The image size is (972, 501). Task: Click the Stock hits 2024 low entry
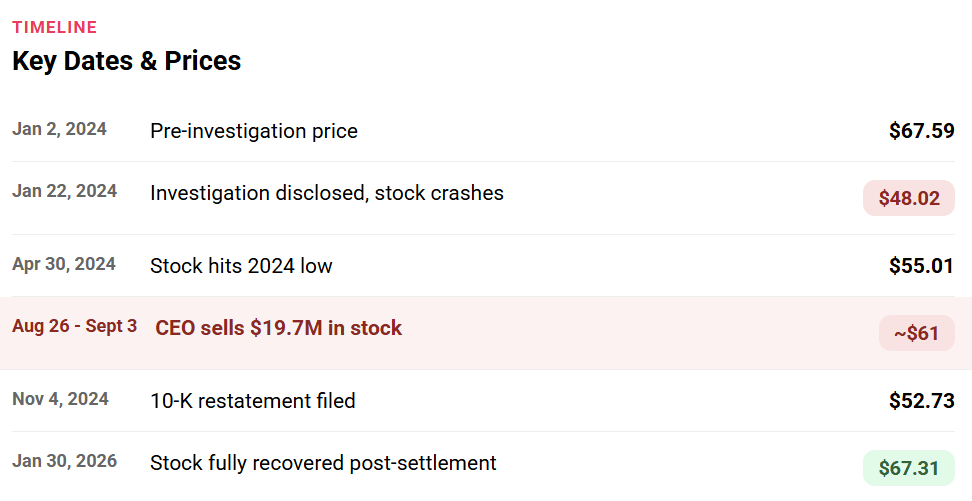241,266
